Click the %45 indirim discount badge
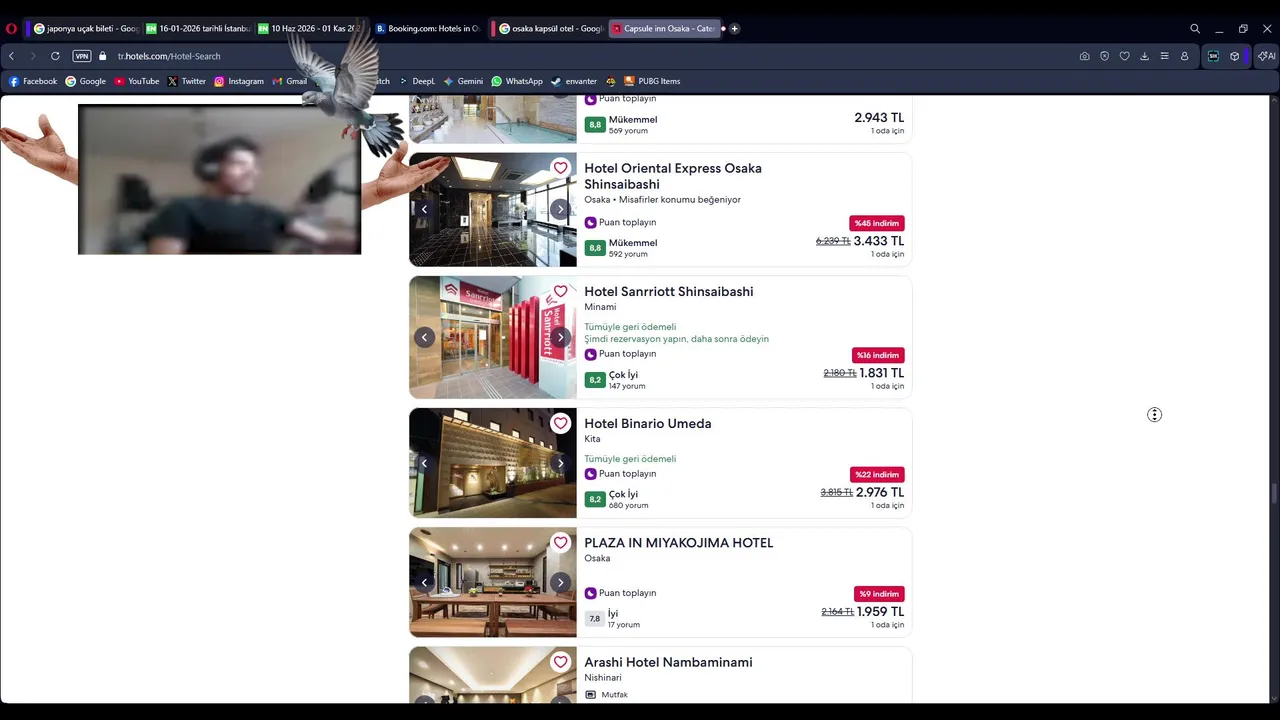 click(x=877, y=223)
